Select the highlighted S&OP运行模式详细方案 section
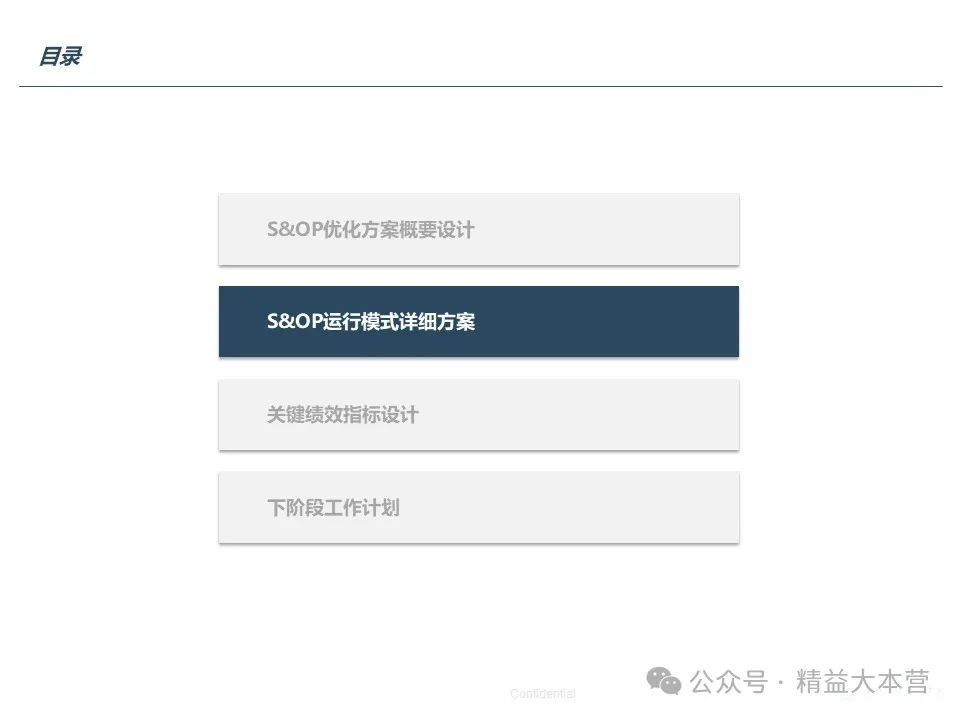The height and width of the screenshot is (720, 960). tap(479, 321)
